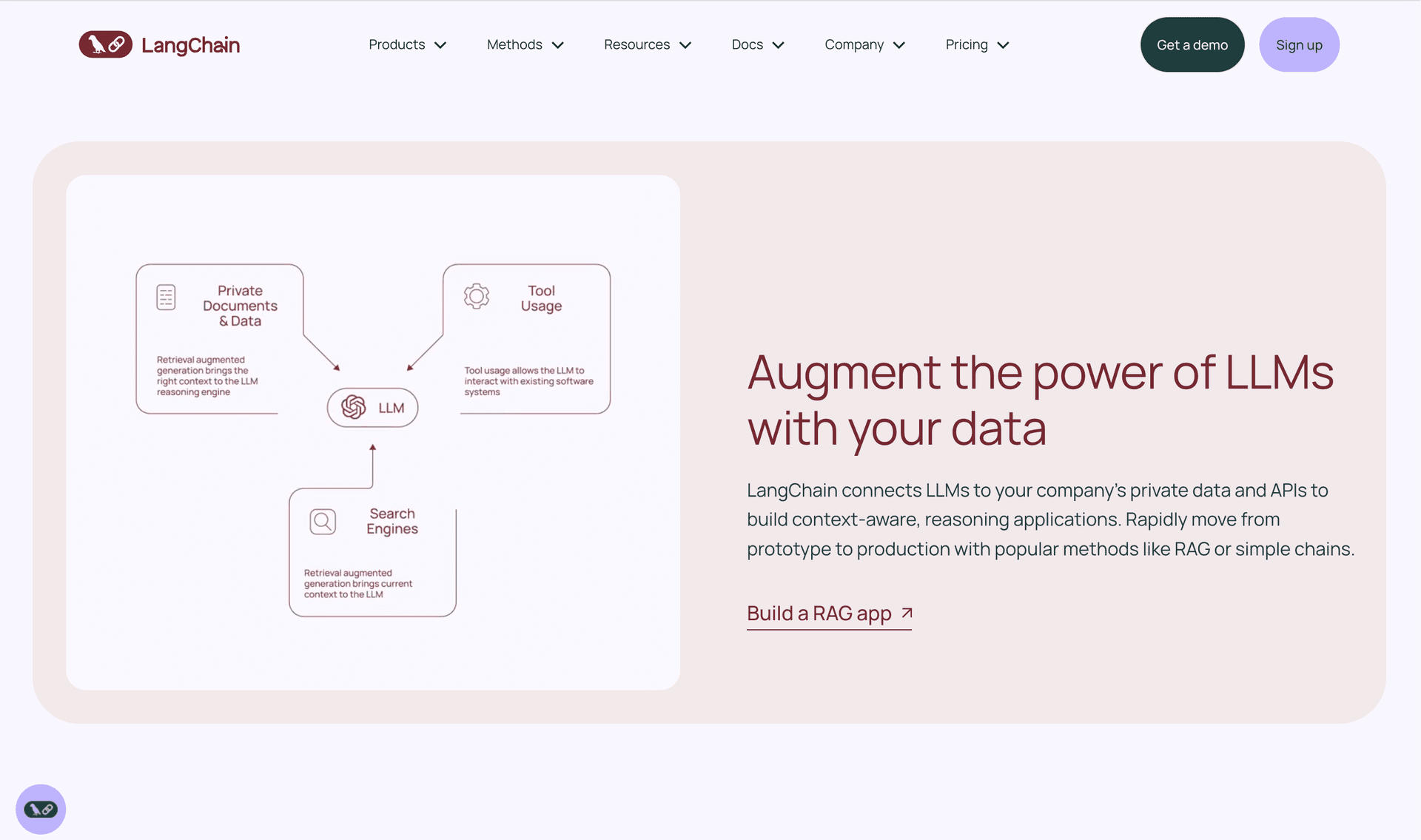Expand the Methods dropdown menu
Viewport: 1421px width, 840px height.
tap(525, 44)
